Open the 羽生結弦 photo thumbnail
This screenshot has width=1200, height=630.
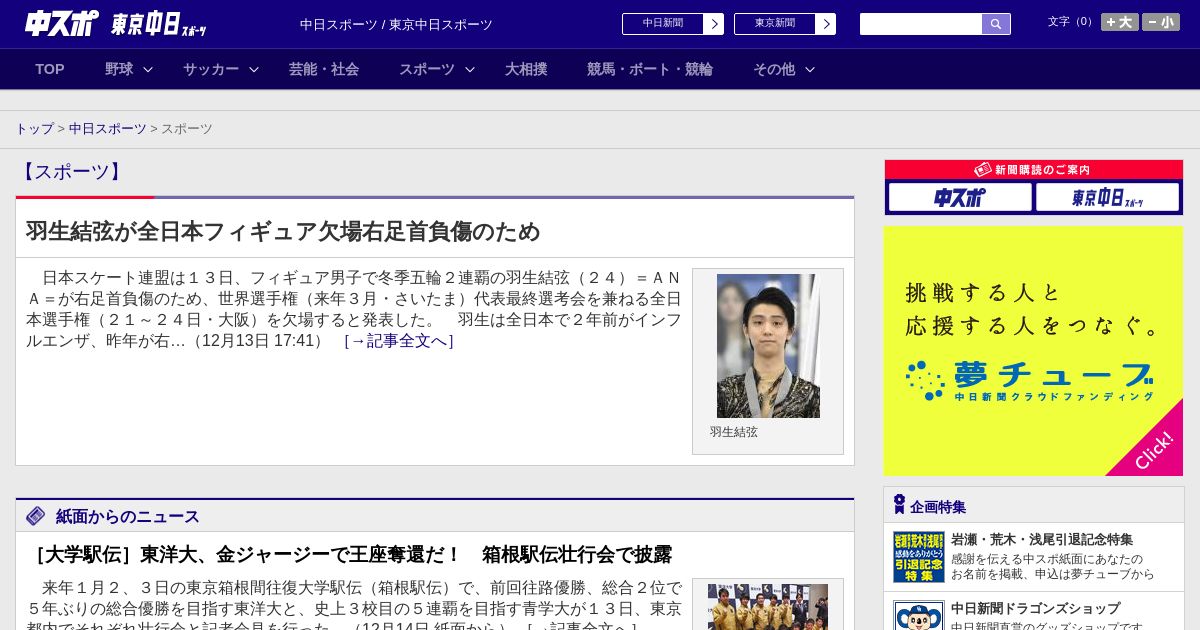coord(768,346)
